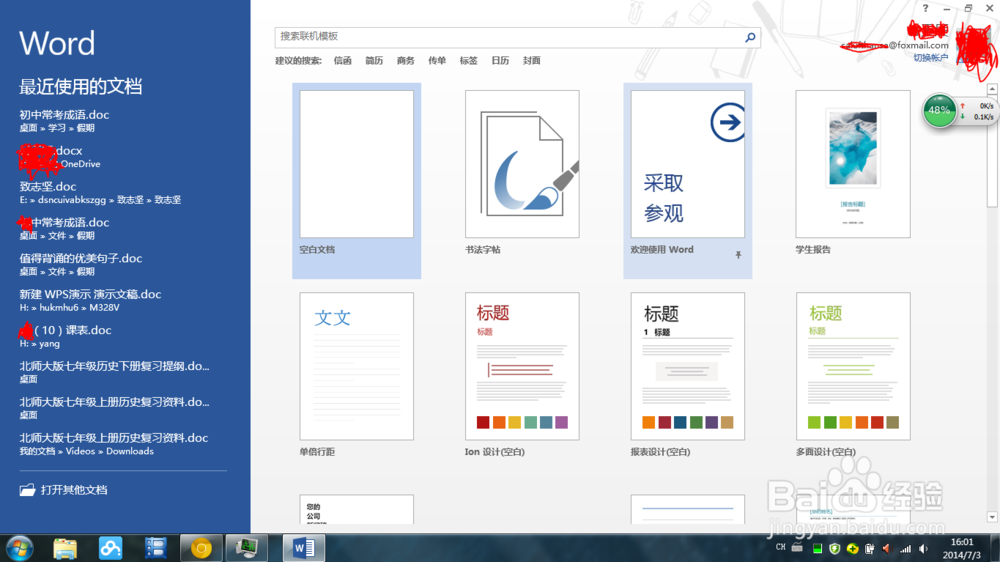Click the shield security tray icon
Viewport: 1000px width, 562px height.
point(834,549)
